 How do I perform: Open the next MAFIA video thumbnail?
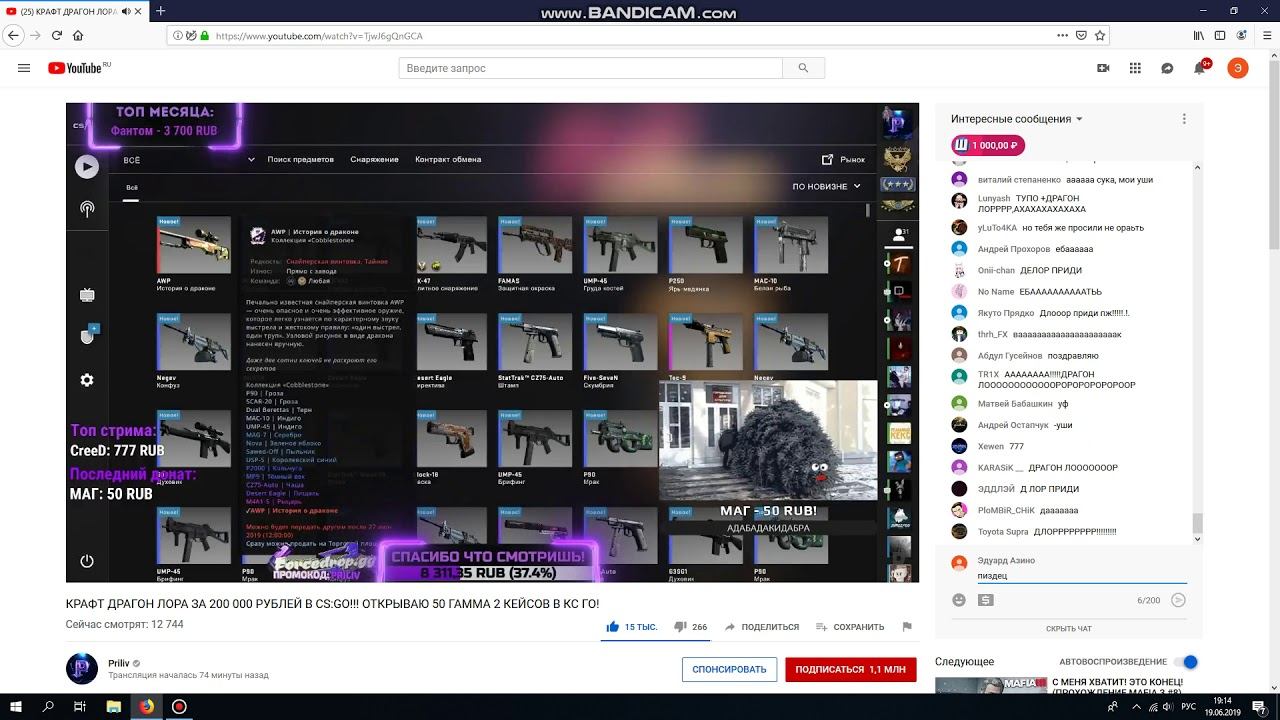pos(990,686)
